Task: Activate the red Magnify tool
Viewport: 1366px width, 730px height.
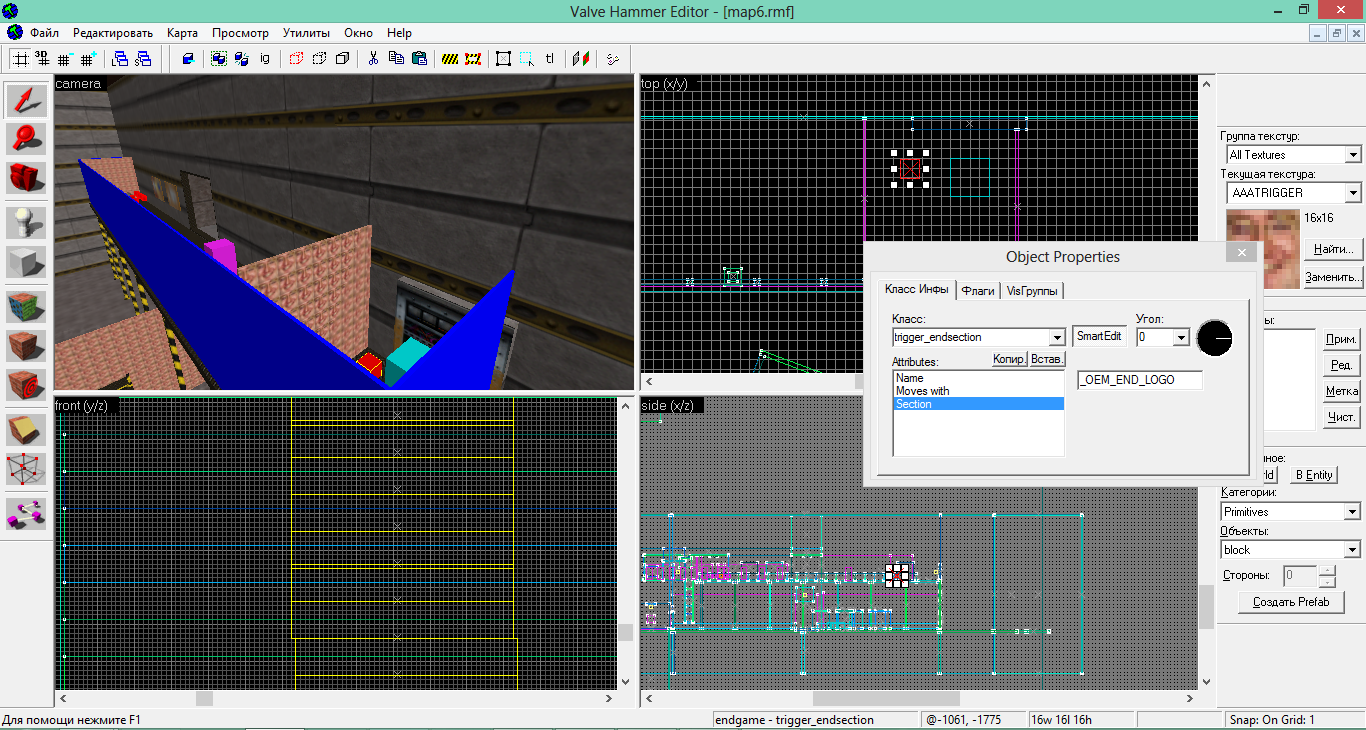Action: tap(27, 139)
